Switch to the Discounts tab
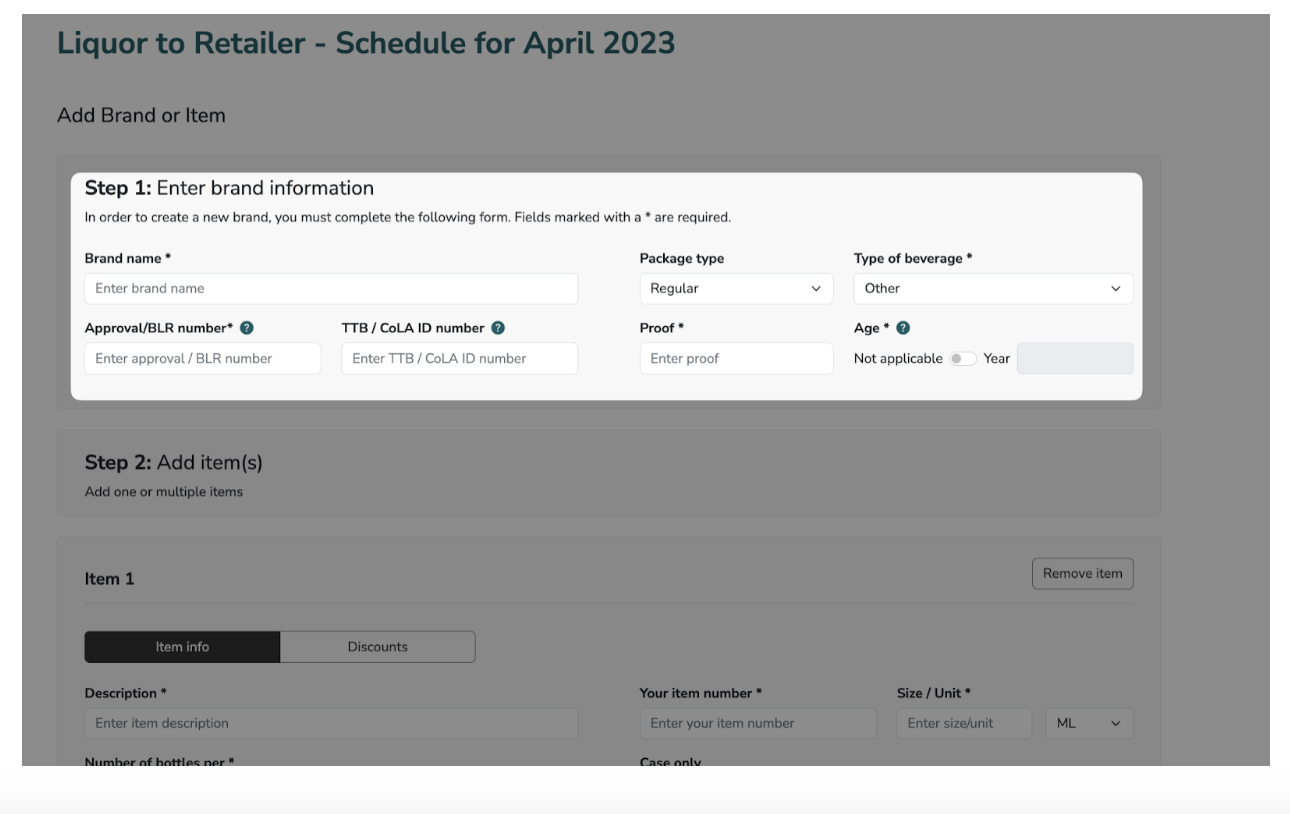Viewport: 1290px width, 814px height. (x=379, y=646)
